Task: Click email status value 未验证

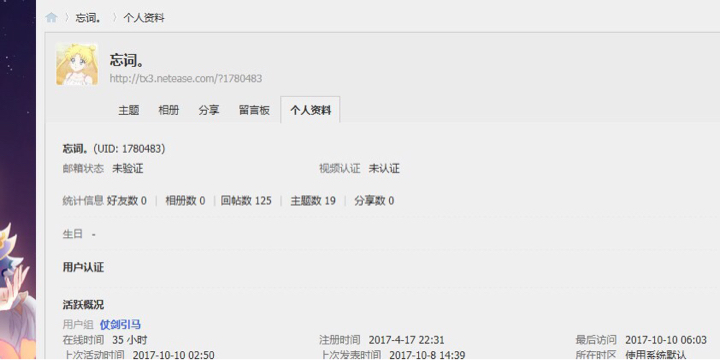Action: [128, 169]
